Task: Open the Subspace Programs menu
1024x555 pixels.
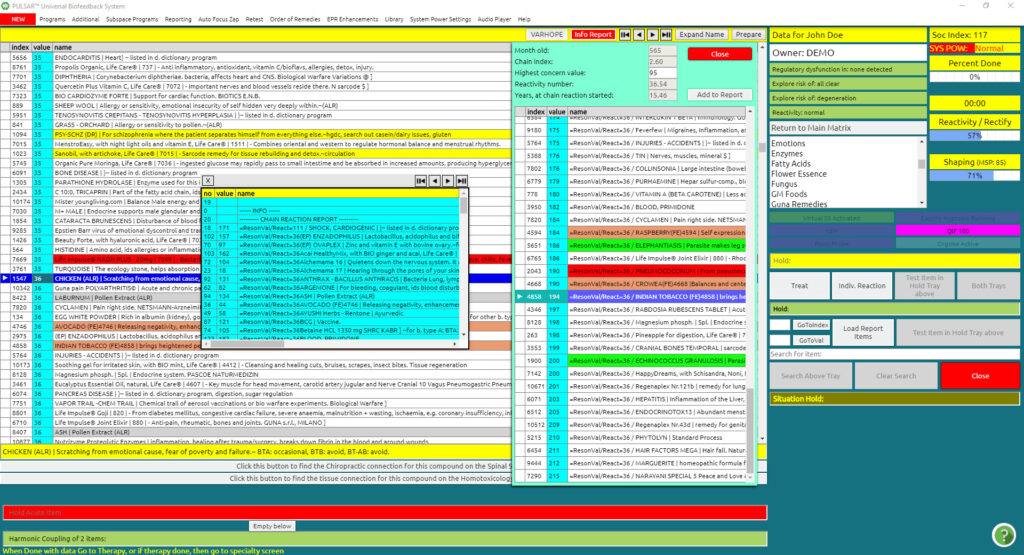Action: 132,19
